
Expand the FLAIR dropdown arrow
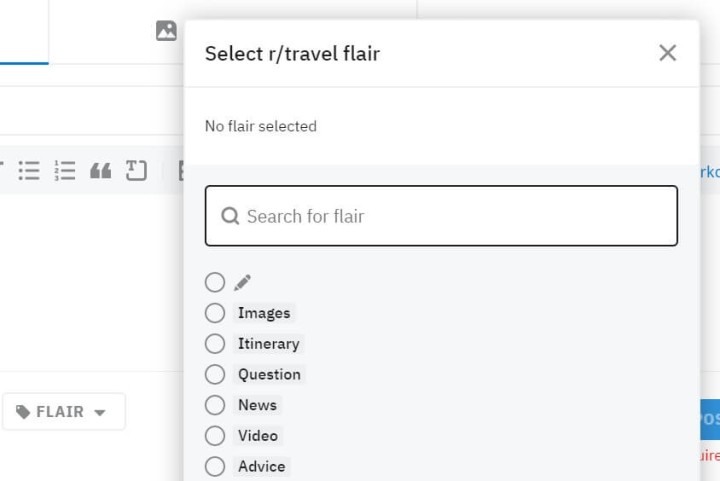100,413
